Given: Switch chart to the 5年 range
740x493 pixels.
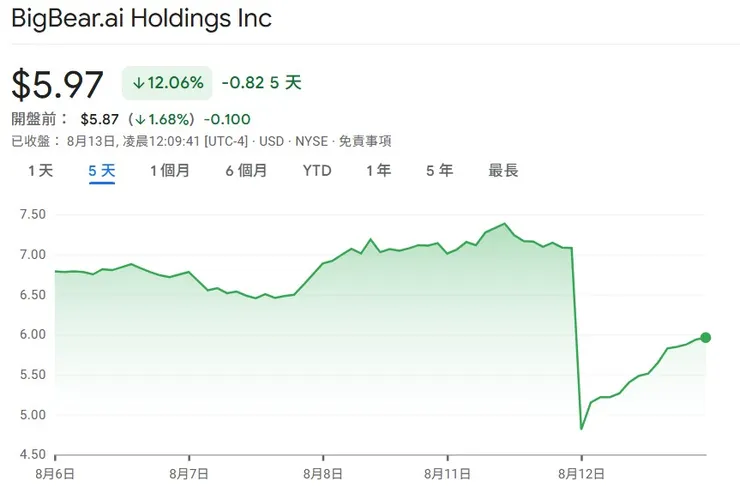Looking at the screenshot, I should click(439, 171).
